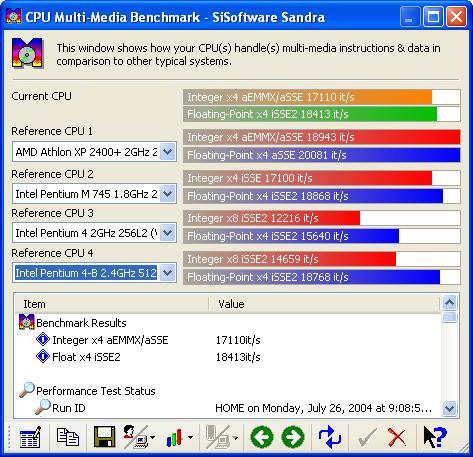Viewport: 473px width, 457px height.
Task: Click the Copy to clipboard toolbar icon
Action: [68, 437]
